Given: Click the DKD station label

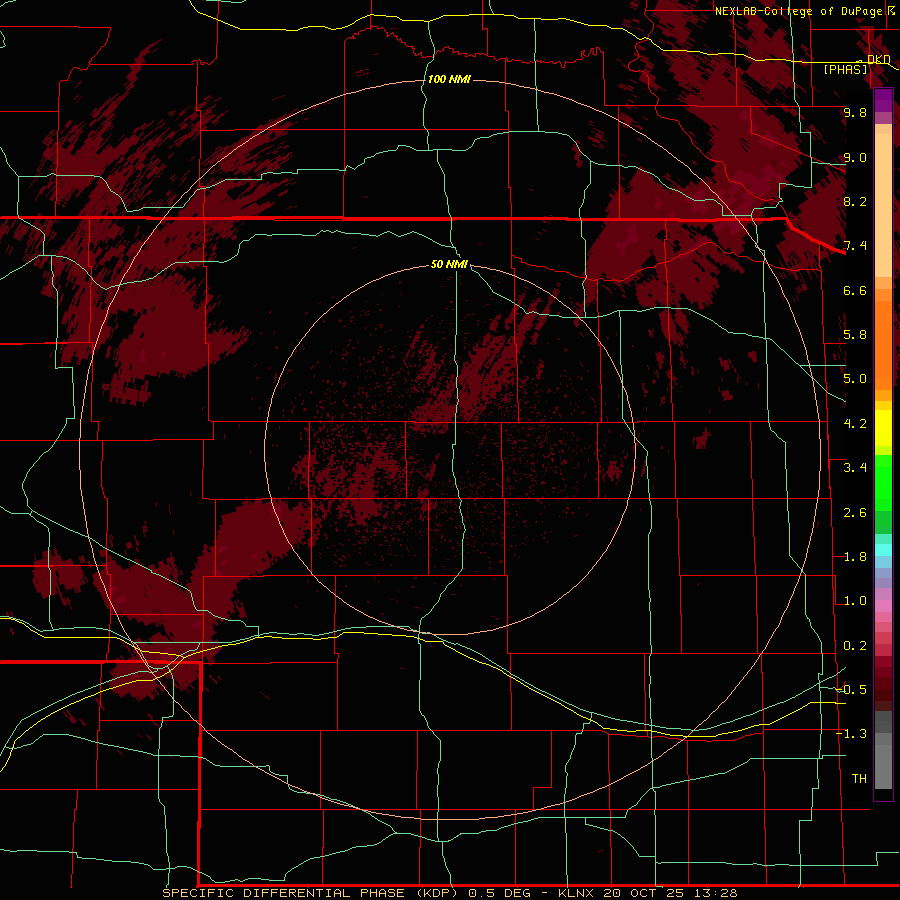Looking at the screenshot, I should point(879,59).
